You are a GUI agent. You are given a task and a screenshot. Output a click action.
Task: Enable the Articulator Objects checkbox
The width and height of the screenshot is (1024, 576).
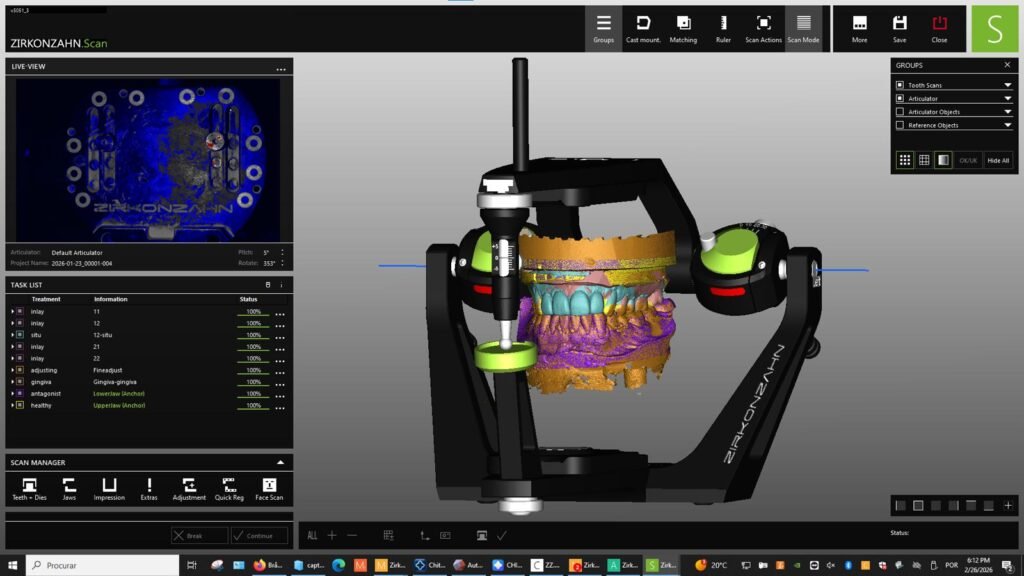(x=900, y=112)
